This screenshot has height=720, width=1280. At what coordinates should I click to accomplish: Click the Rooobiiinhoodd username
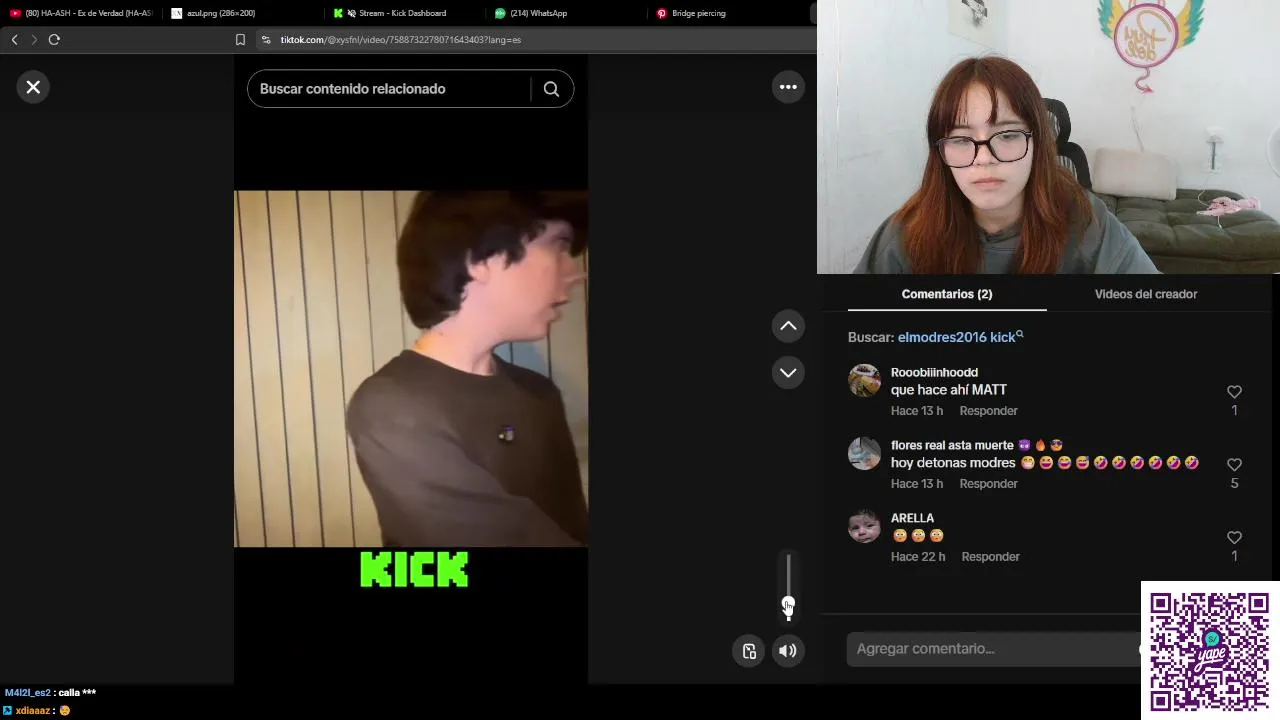[934, 372]
